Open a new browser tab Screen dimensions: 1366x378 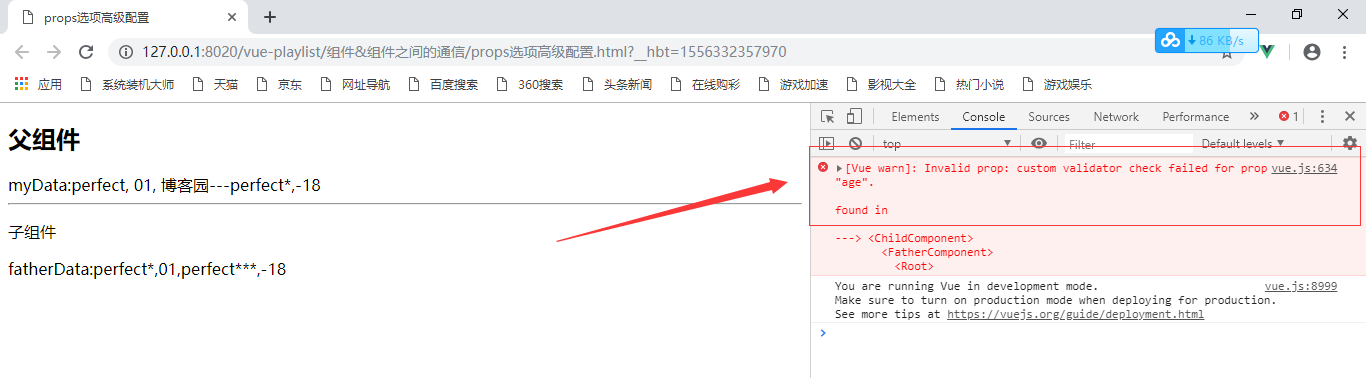click(x=269, y=17)
